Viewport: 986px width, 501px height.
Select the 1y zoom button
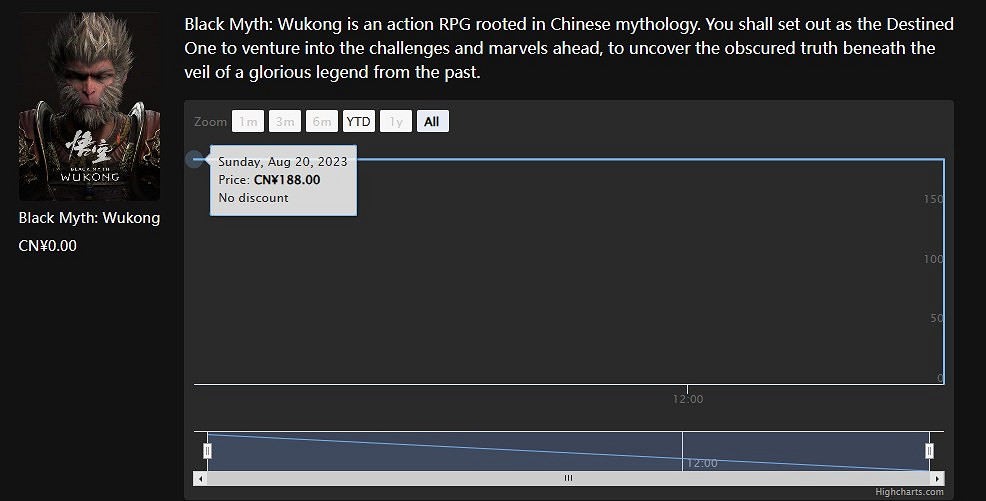point(396,122)
